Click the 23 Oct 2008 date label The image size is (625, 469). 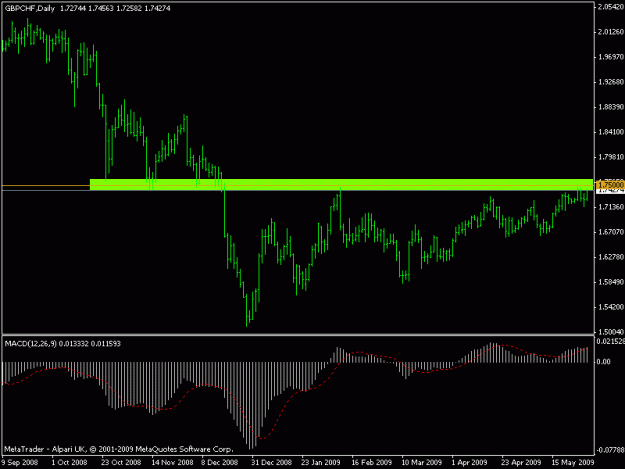[121, 462]
